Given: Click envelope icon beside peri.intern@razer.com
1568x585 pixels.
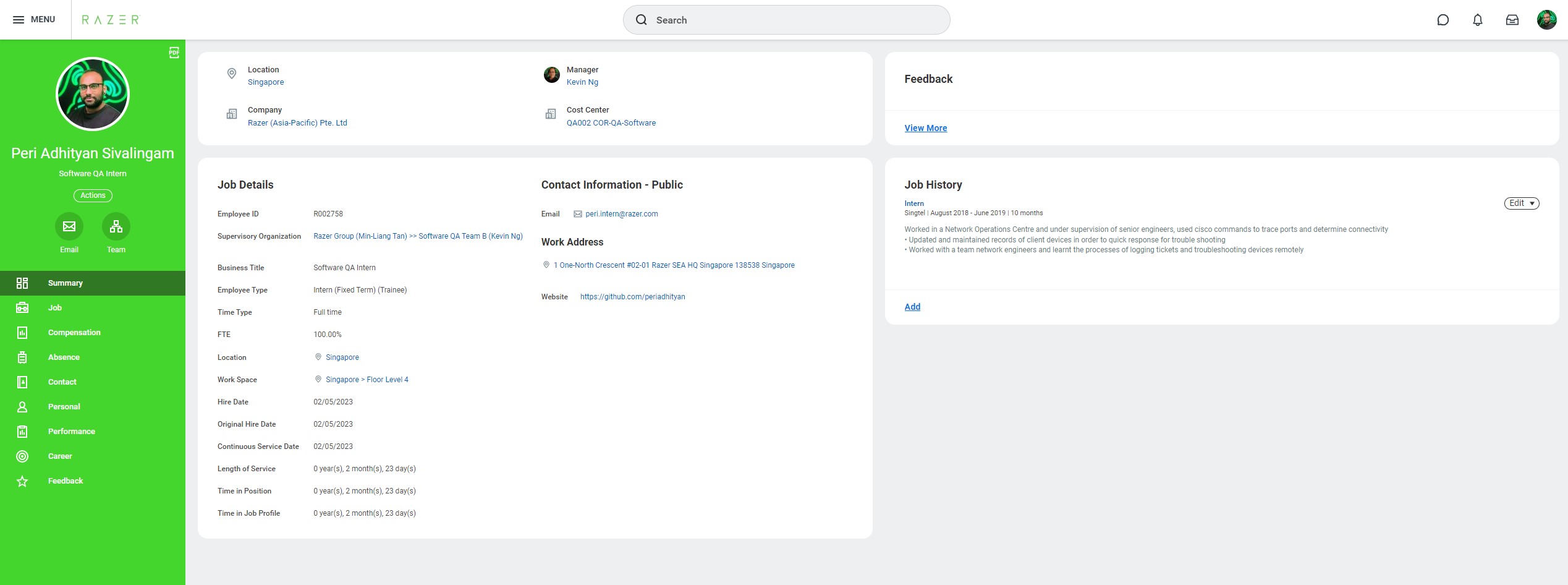Looking at the screenshot, I should pyautogui.click(x=578, y=214).
